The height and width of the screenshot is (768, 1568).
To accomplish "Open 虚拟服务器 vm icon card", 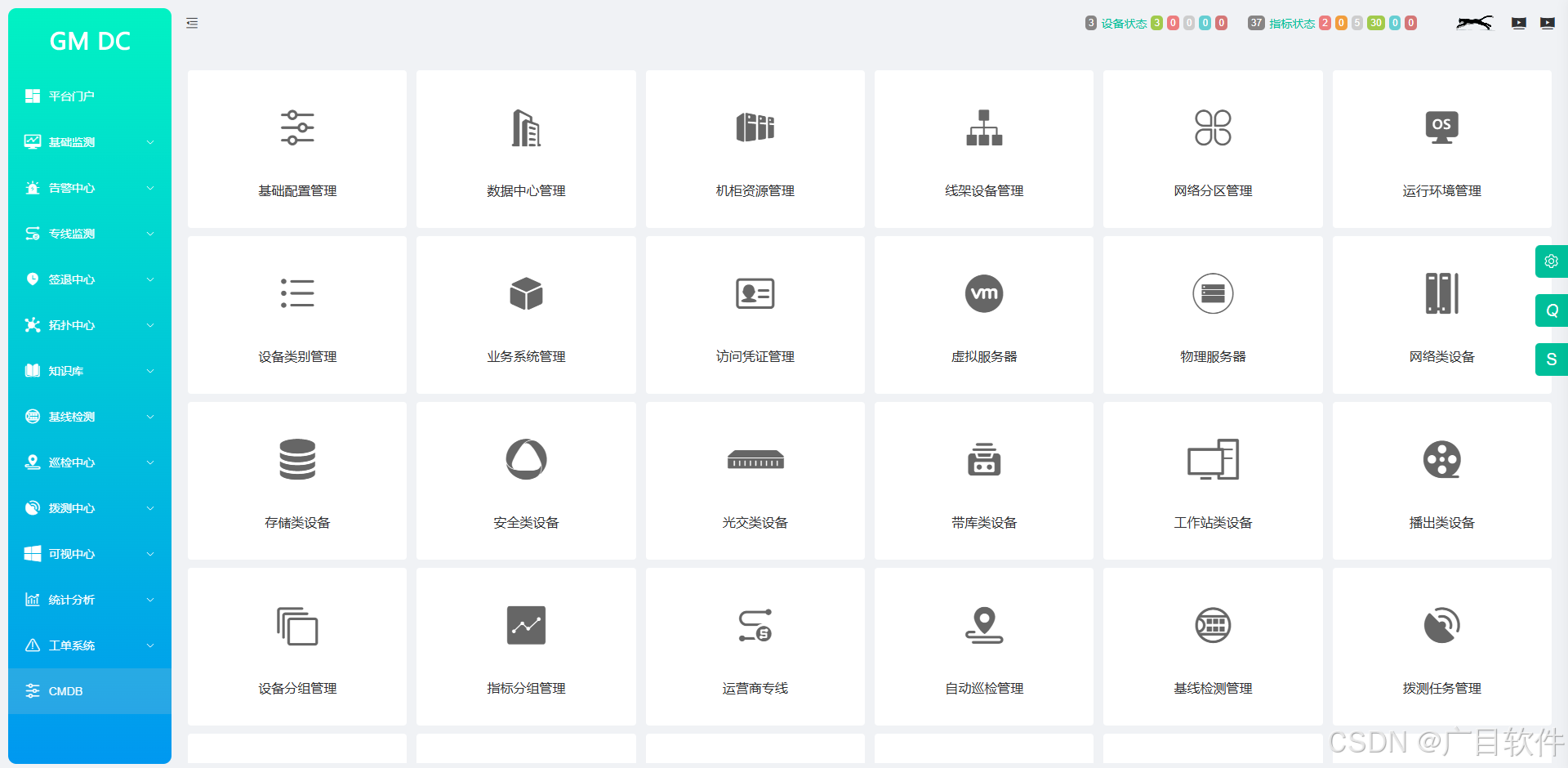I will tap(984, 315).
